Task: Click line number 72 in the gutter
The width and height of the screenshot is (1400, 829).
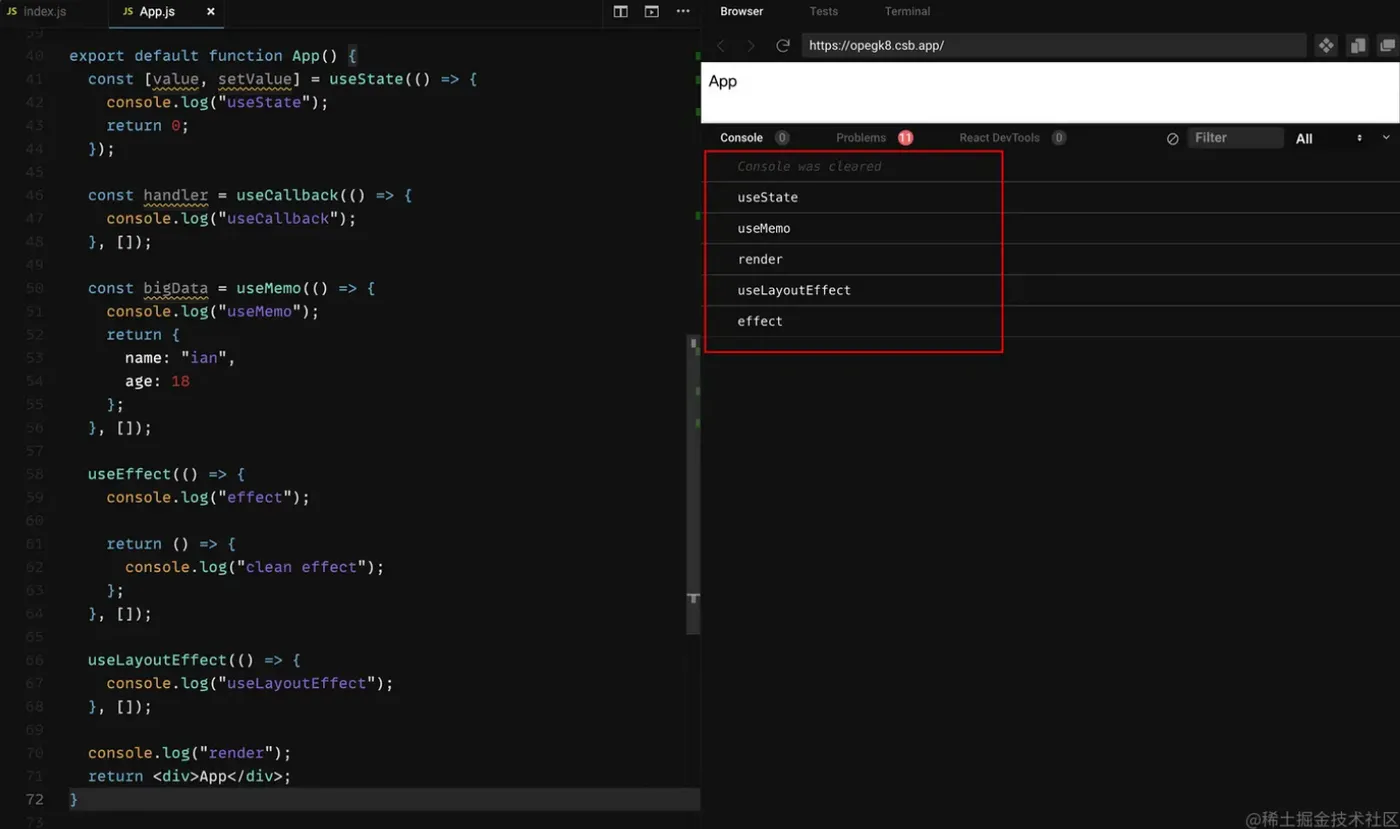Action: (34, 799)
